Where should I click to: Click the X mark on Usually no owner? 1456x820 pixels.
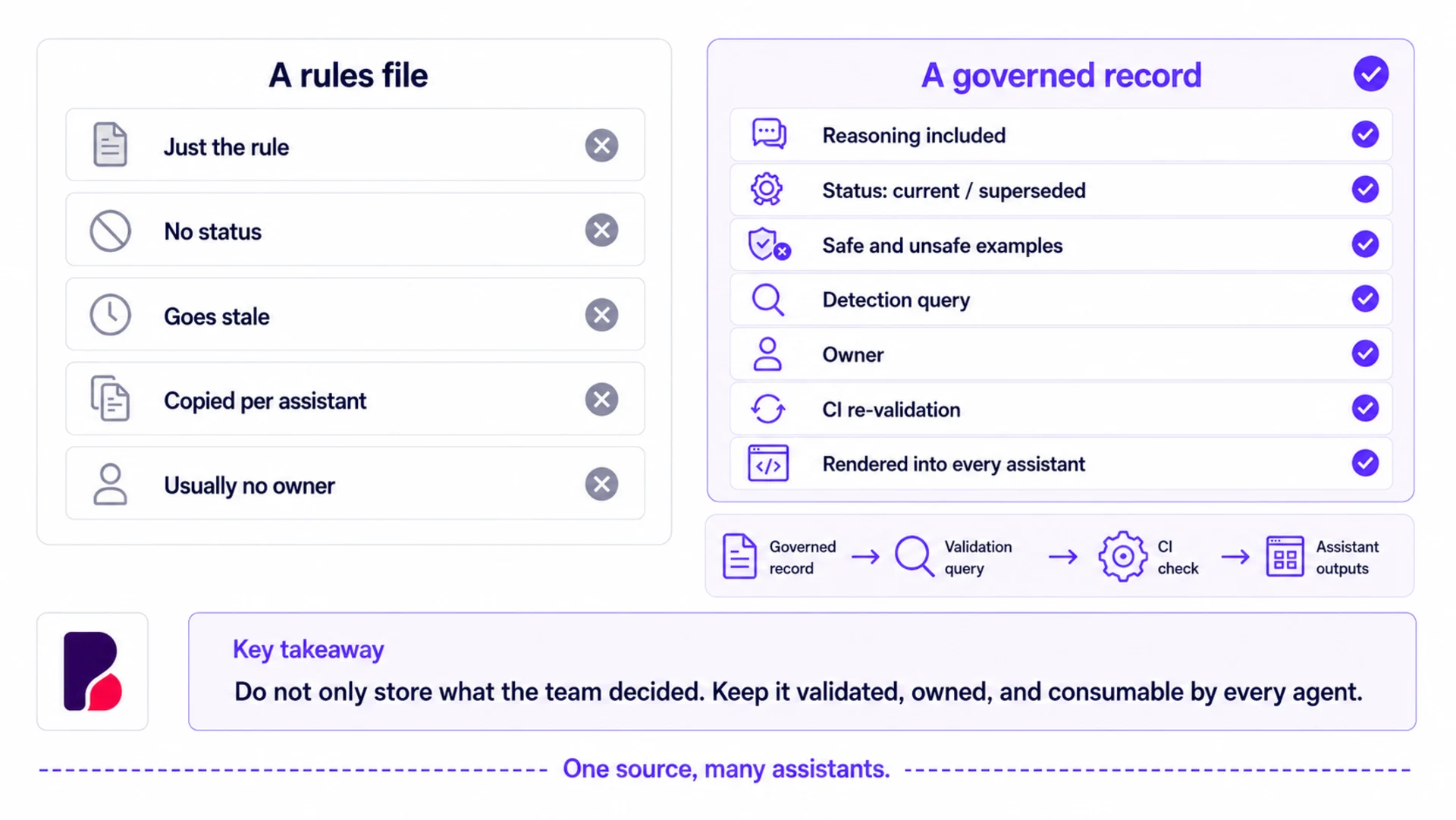(601, 484)
